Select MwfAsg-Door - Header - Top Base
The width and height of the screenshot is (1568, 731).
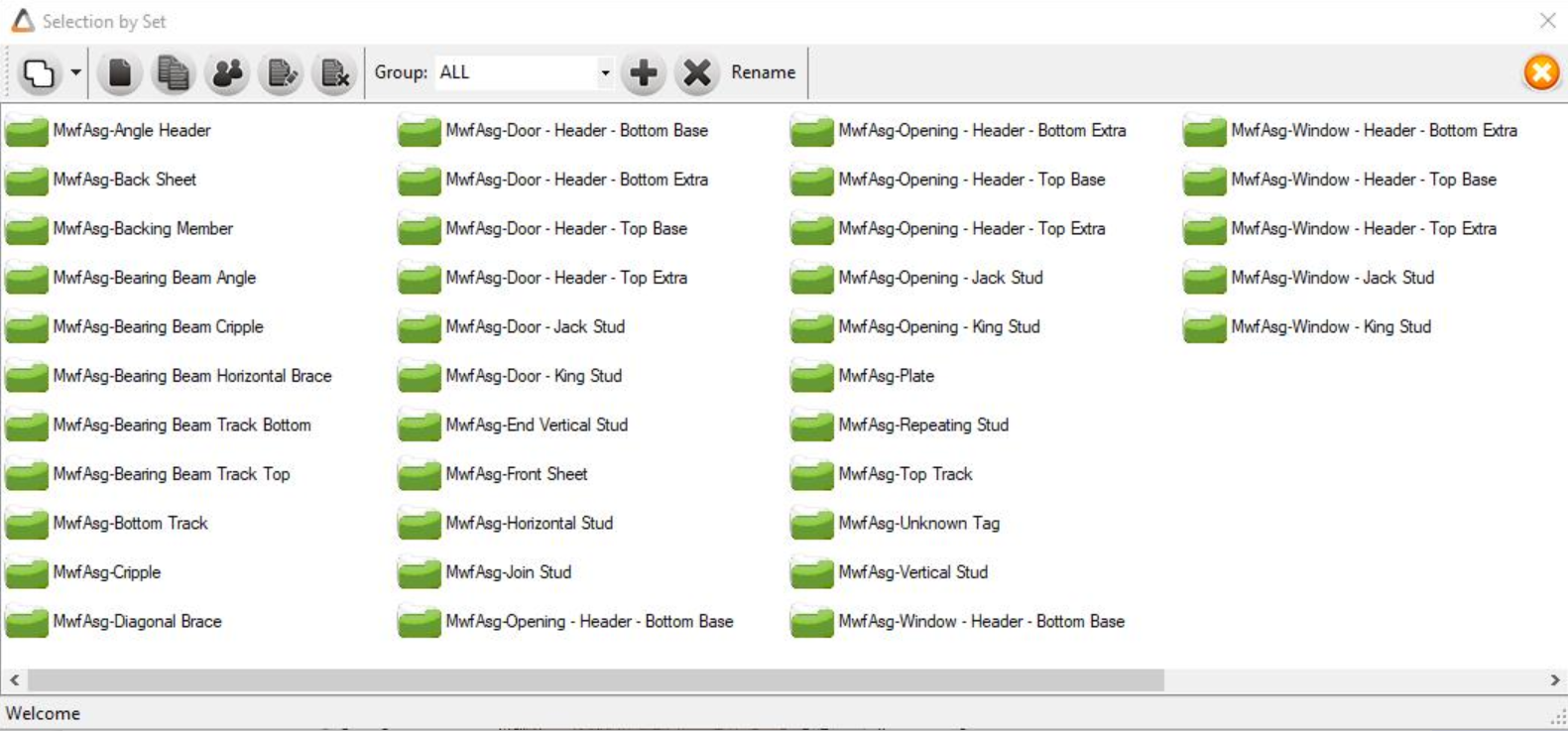(x=566, y=228)
